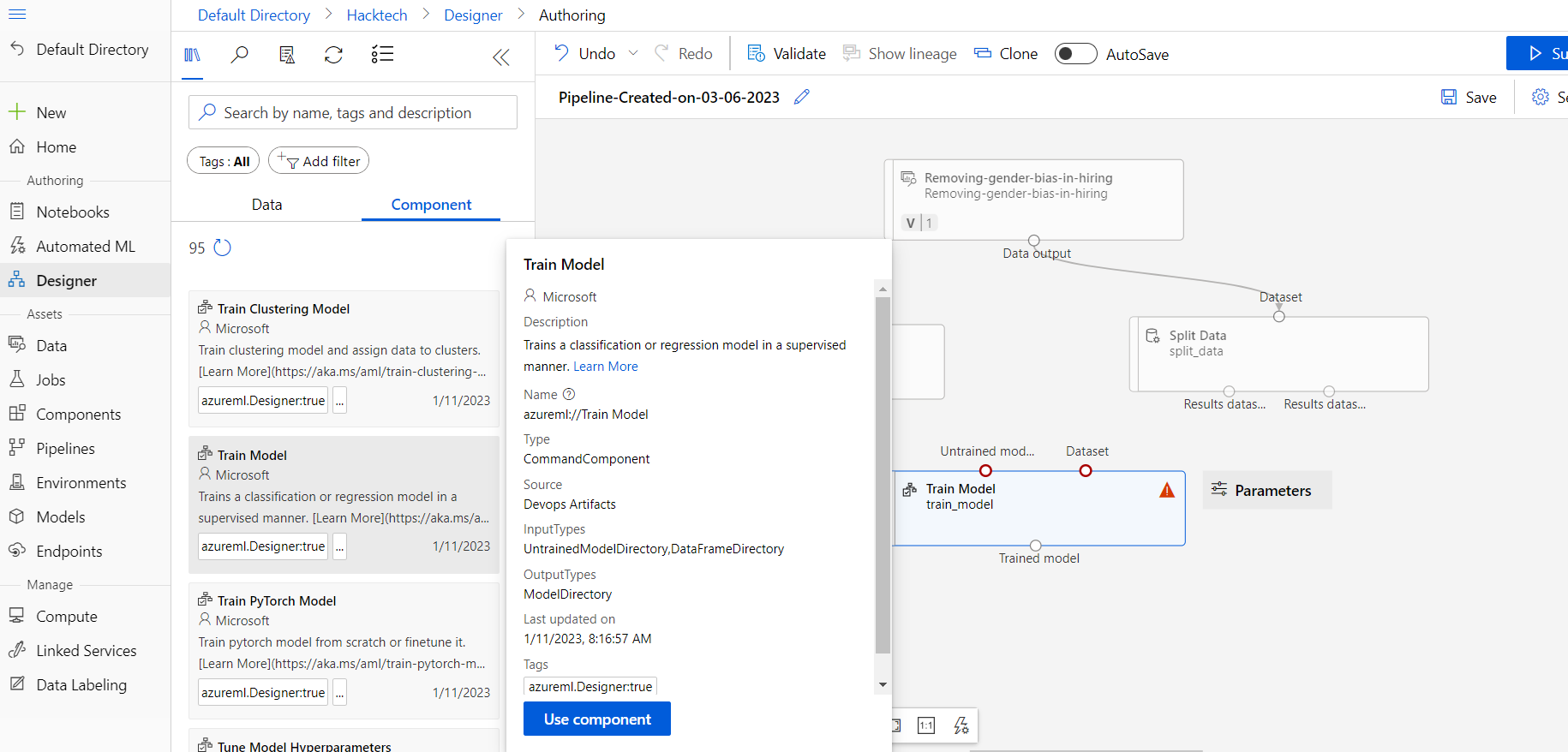The width and height of the screenshot is (1568, 752).
Task: Click Show lineage
Action: (x=900, y=53)
